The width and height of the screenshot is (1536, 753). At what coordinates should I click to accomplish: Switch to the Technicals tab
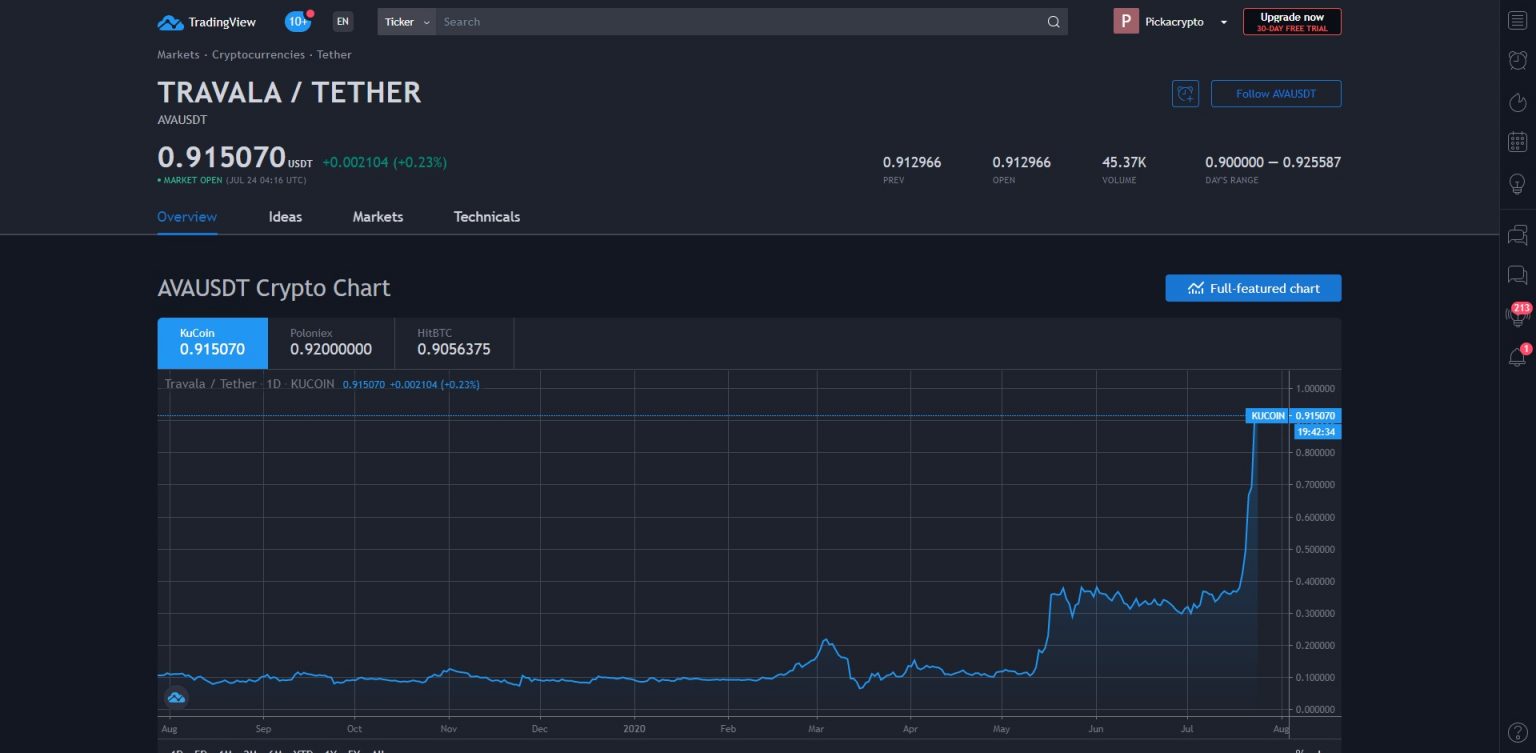coord(486,217)
